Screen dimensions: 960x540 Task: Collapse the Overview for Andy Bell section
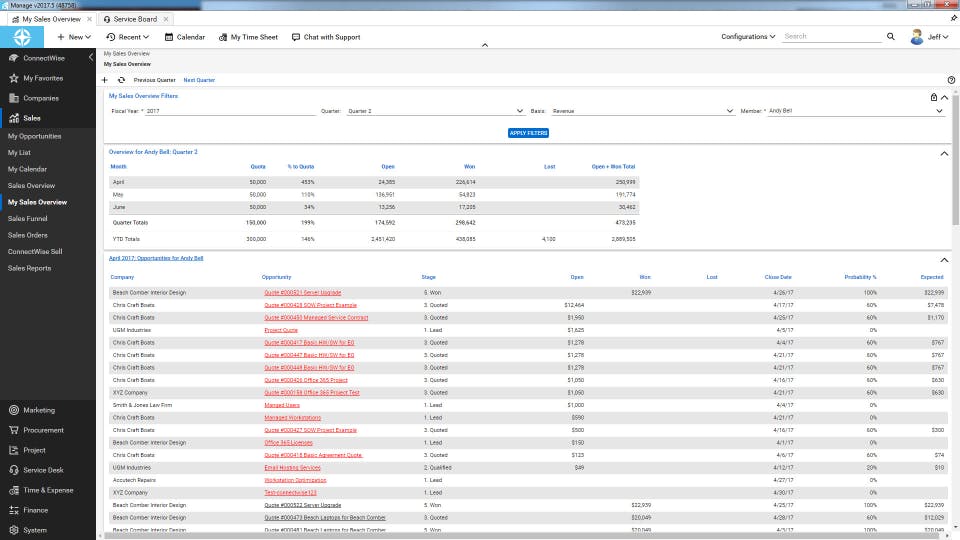pos(944,153)
